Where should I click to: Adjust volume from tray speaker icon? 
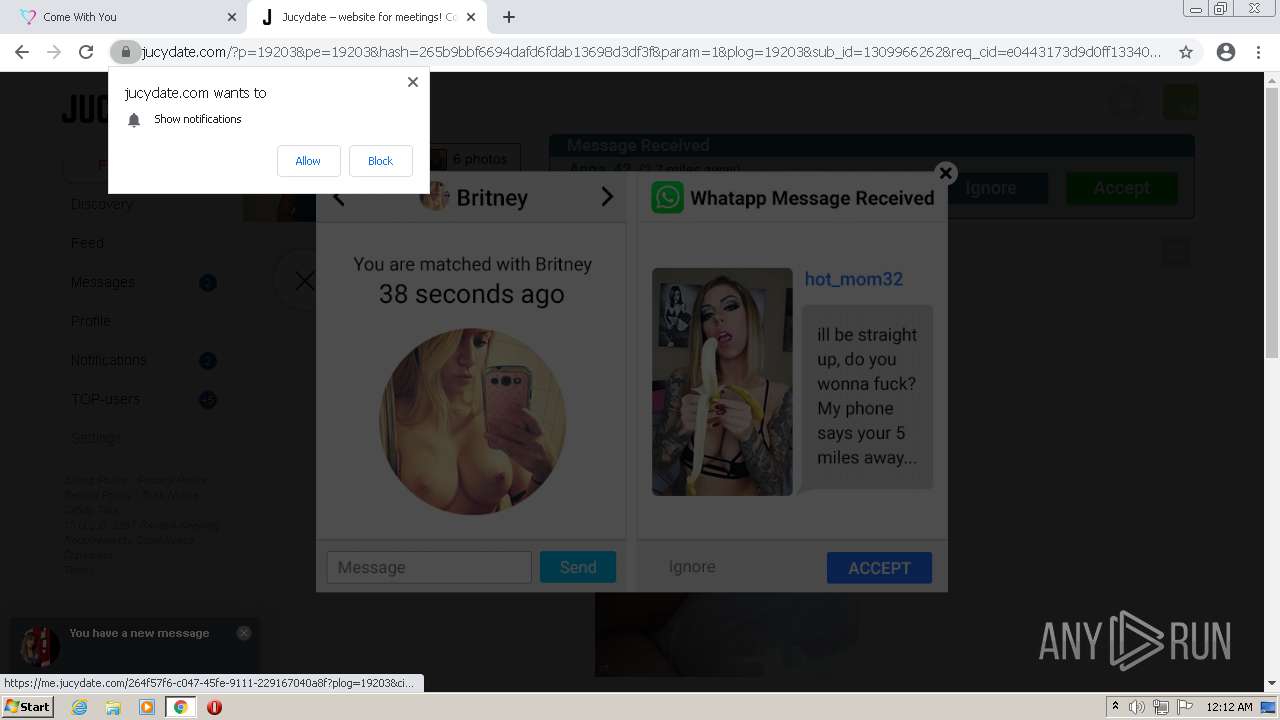point(1137,707)
